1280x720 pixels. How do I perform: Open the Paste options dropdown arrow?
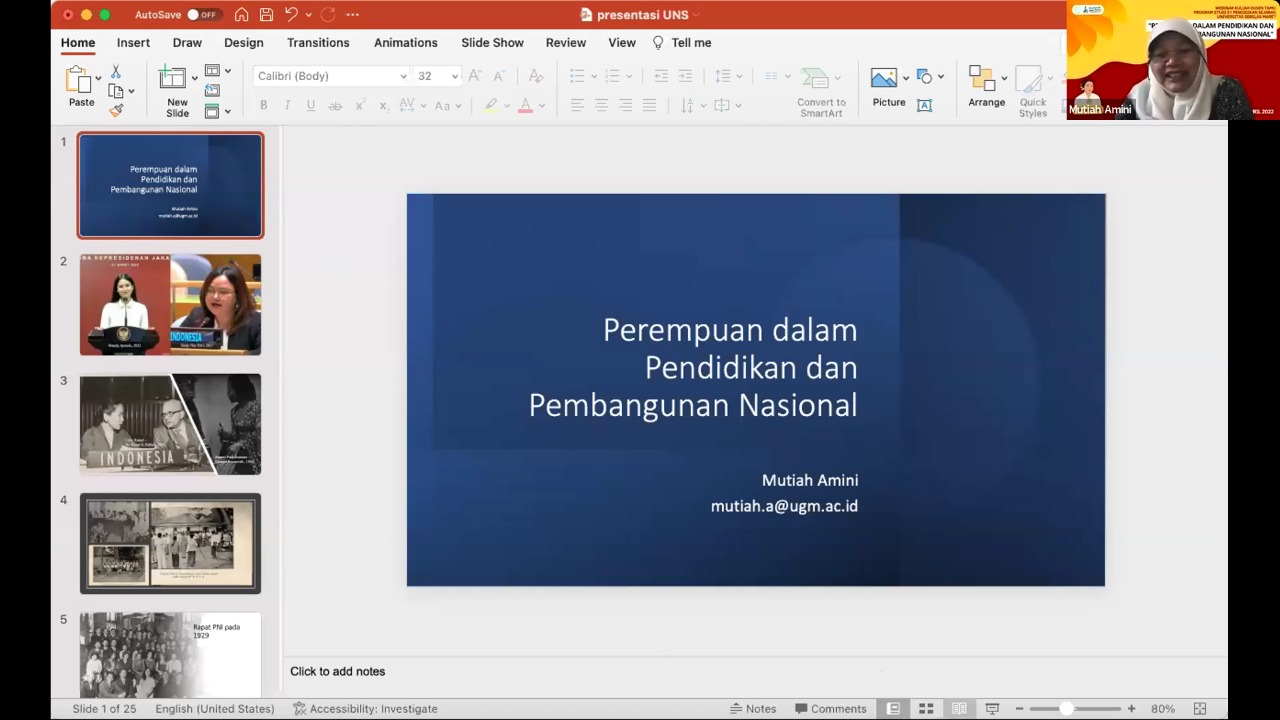coord(98,77)
